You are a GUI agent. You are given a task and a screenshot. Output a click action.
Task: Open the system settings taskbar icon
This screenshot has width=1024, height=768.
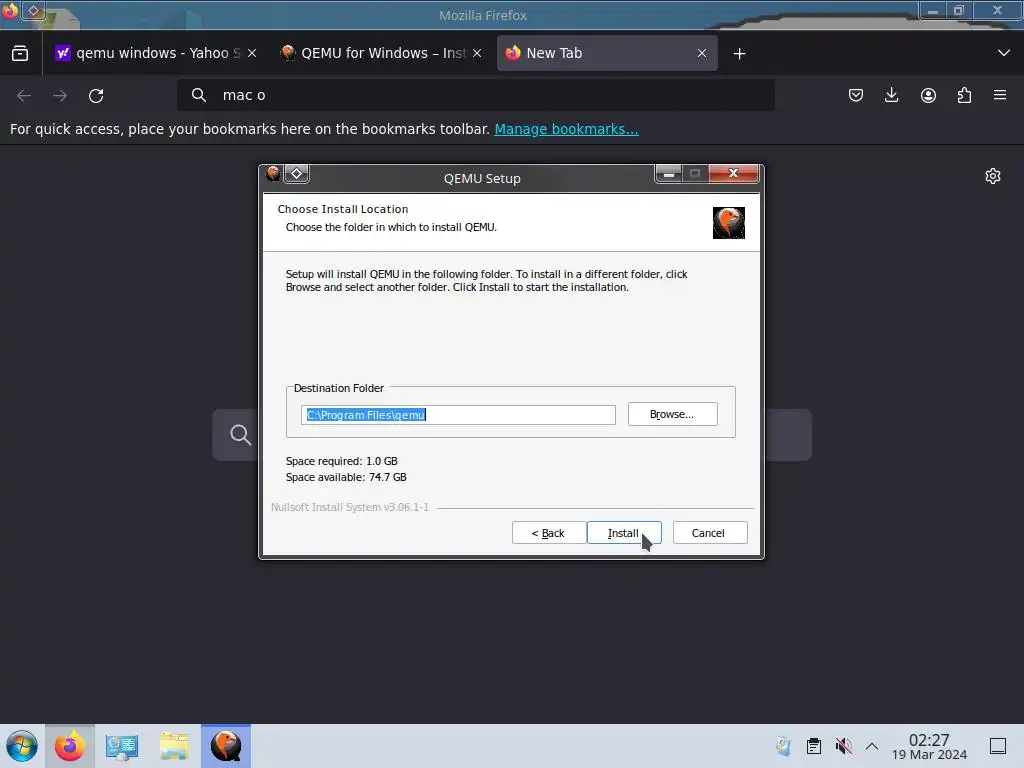[121, 746]
